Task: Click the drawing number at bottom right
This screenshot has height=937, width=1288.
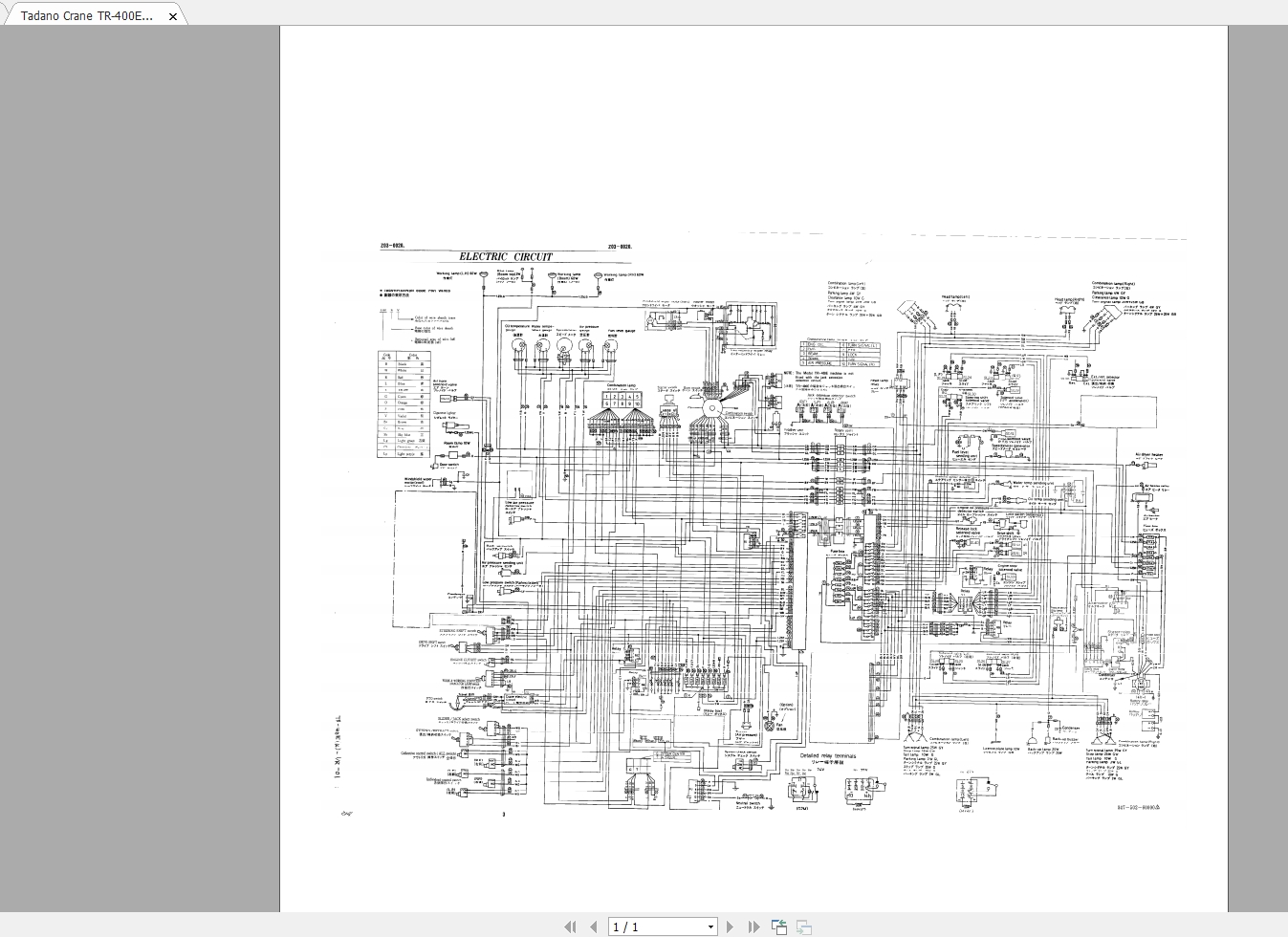Action: (x=1138, y=809)
